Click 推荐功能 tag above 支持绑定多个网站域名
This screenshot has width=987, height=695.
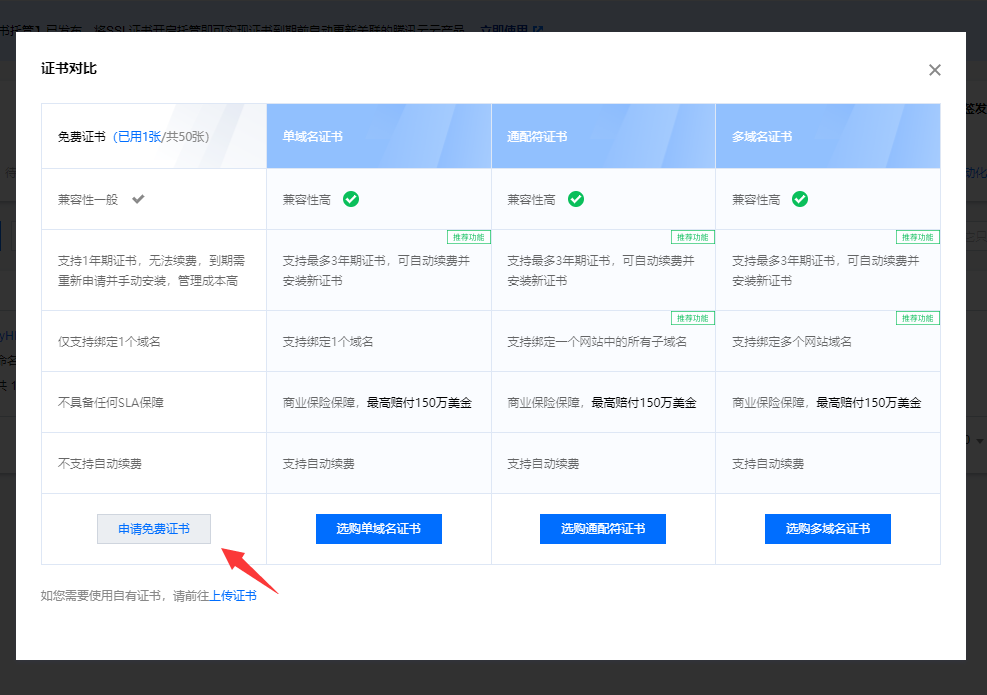(x=917, y=318)
